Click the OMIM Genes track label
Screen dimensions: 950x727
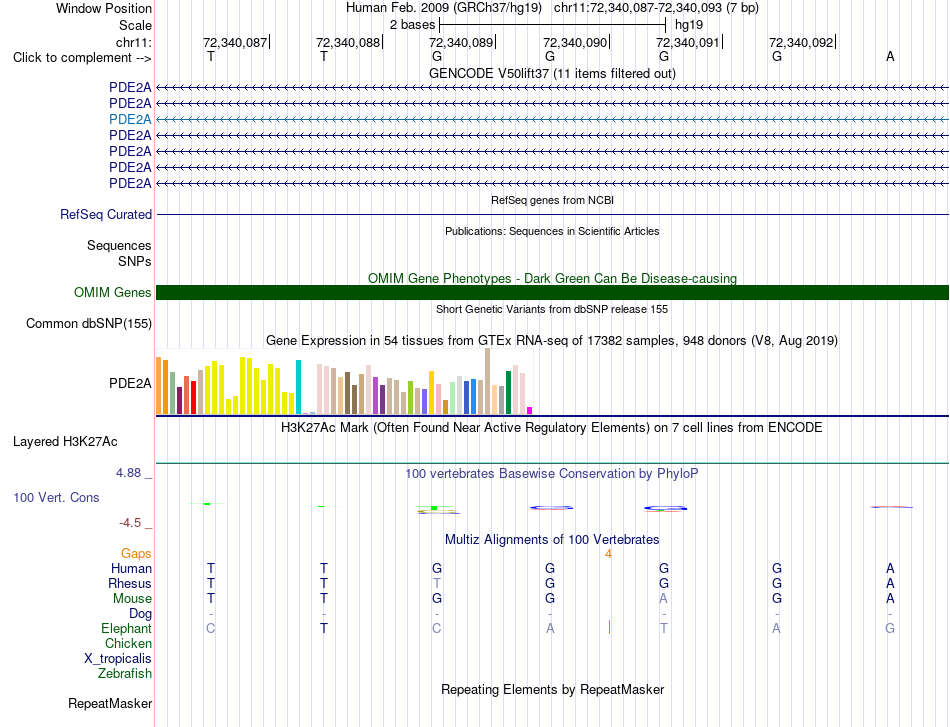[112, 293]
